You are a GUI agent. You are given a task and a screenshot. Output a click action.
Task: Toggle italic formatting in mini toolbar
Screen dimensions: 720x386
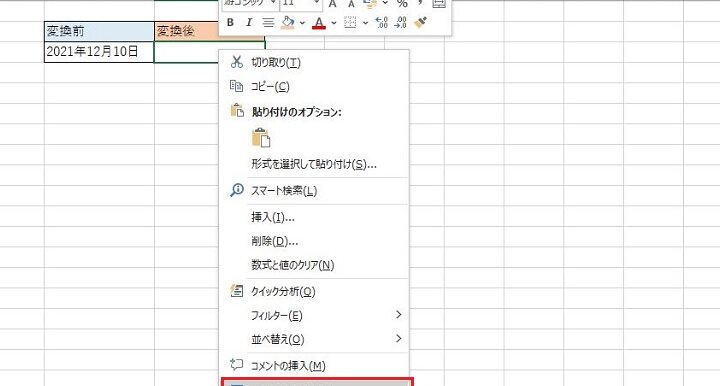(248, 22)
